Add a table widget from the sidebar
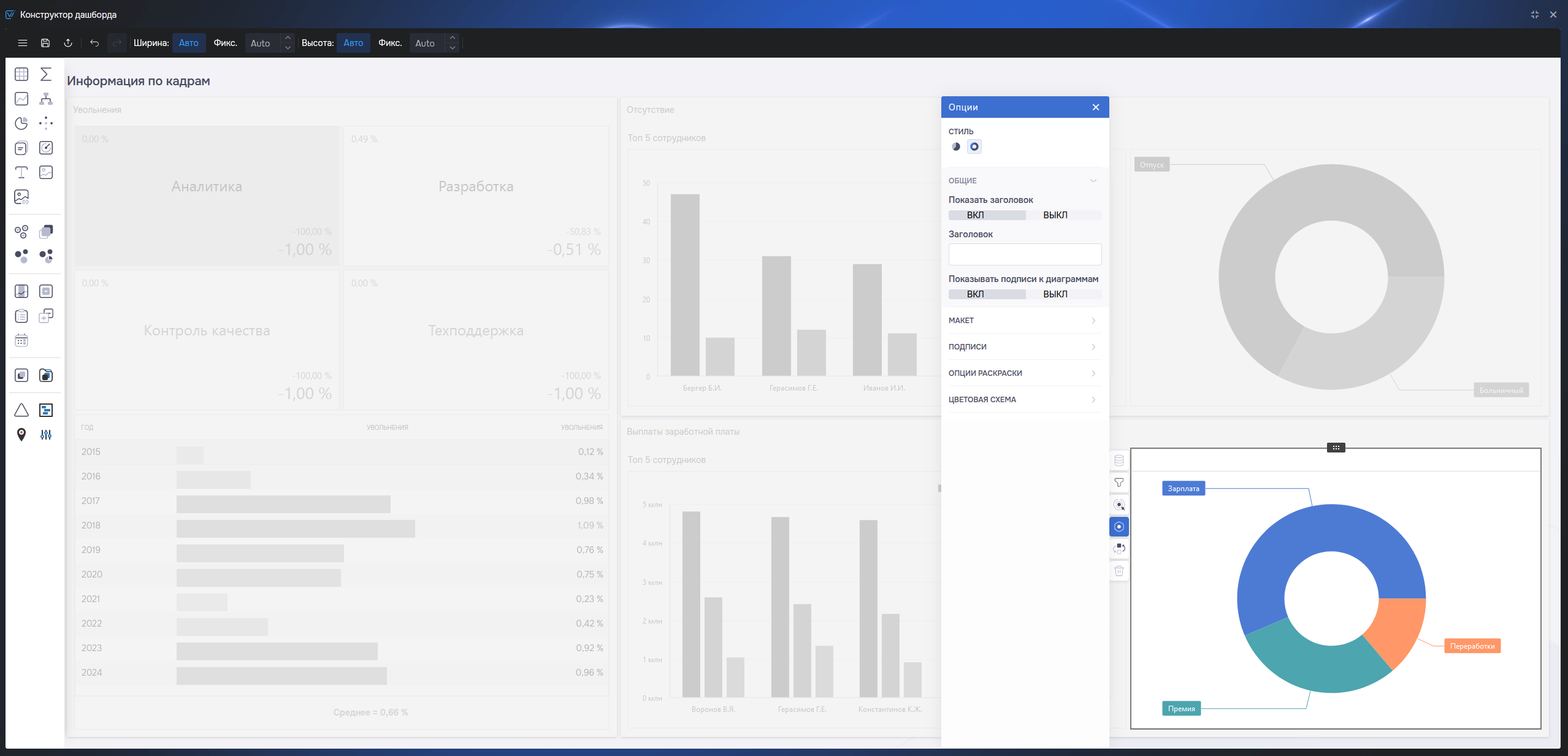This screenshot has width=1568, height=756. (21, 74)
